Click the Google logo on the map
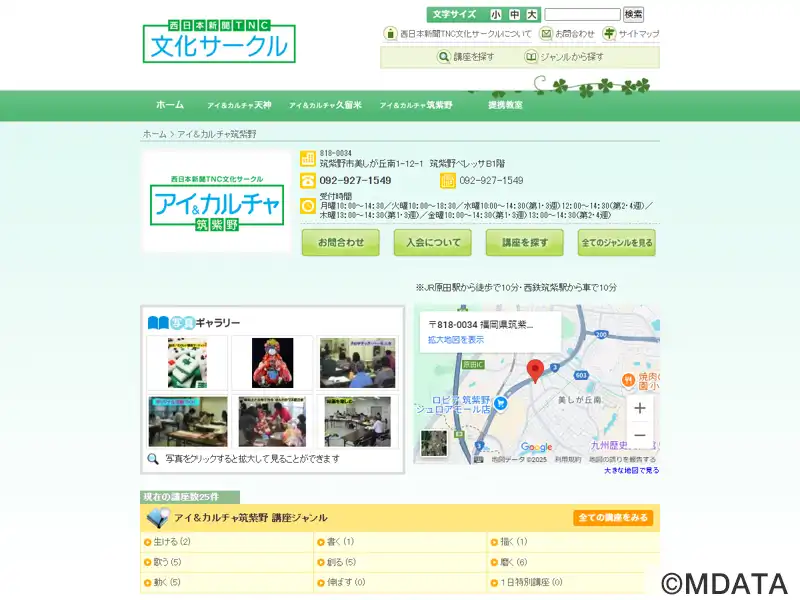The height and width of the screenshot is (600, 800). pyautogui.click(x=536, y=447)
